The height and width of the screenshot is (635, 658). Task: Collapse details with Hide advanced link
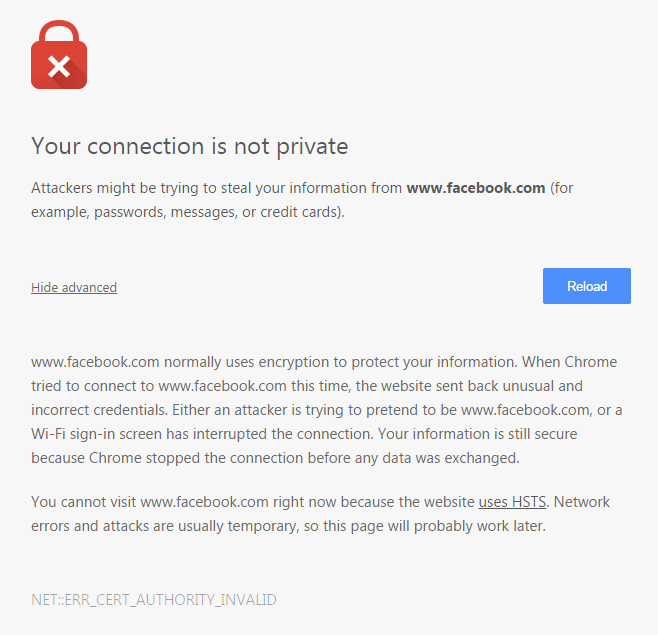coord(74,287)
